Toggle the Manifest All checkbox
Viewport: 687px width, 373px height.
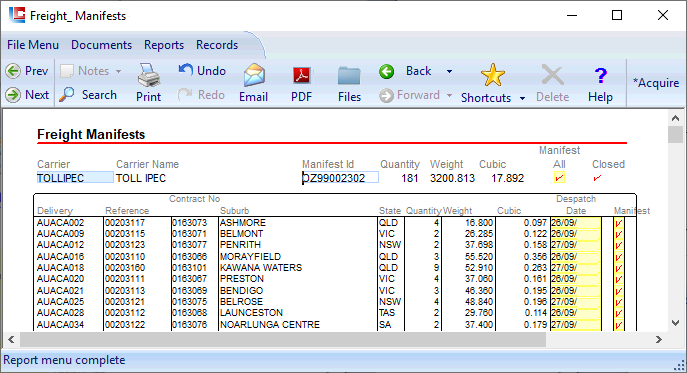point(559,178)
